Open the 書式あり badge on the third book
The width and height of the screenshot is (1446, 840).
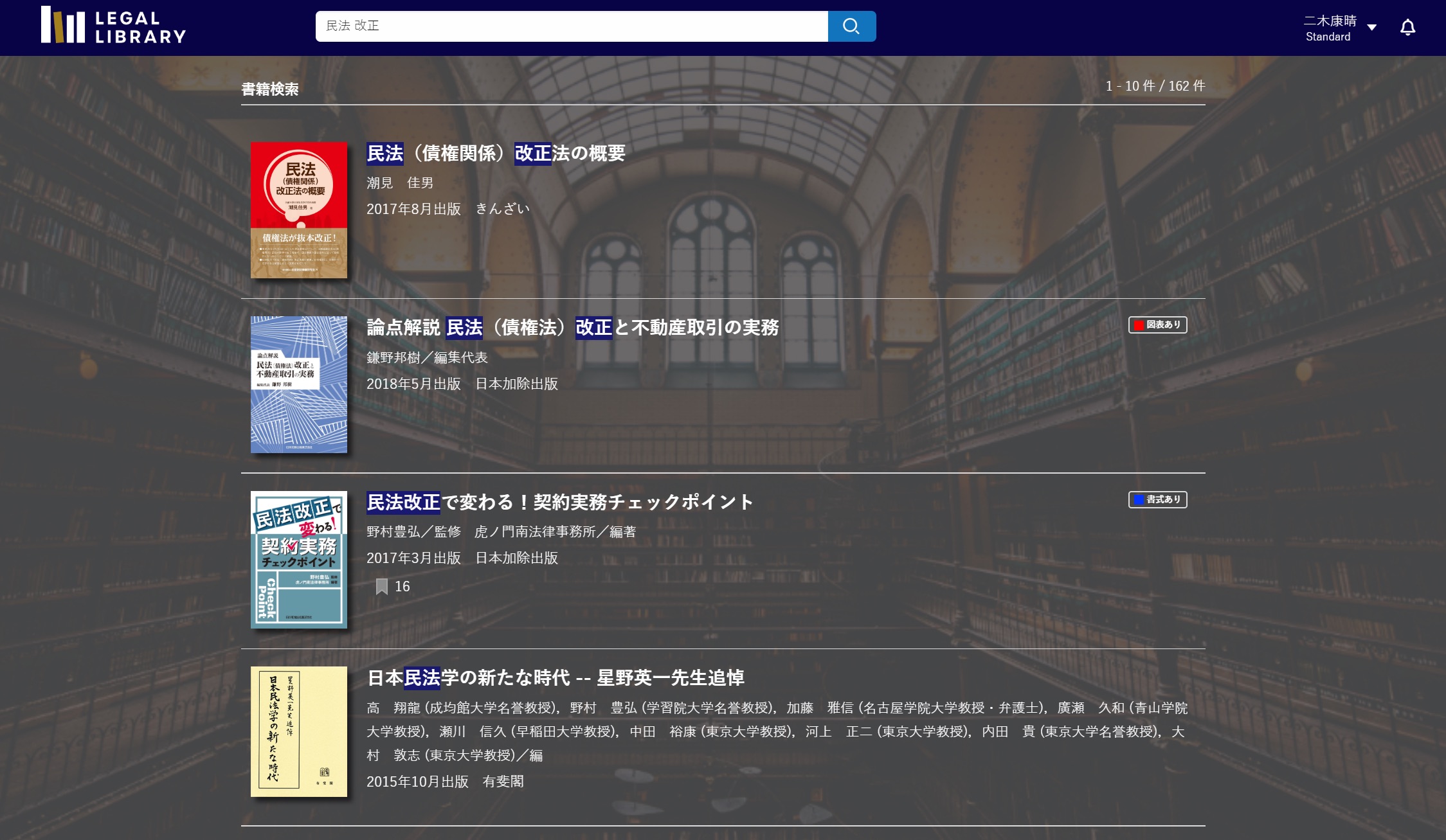1157,499
